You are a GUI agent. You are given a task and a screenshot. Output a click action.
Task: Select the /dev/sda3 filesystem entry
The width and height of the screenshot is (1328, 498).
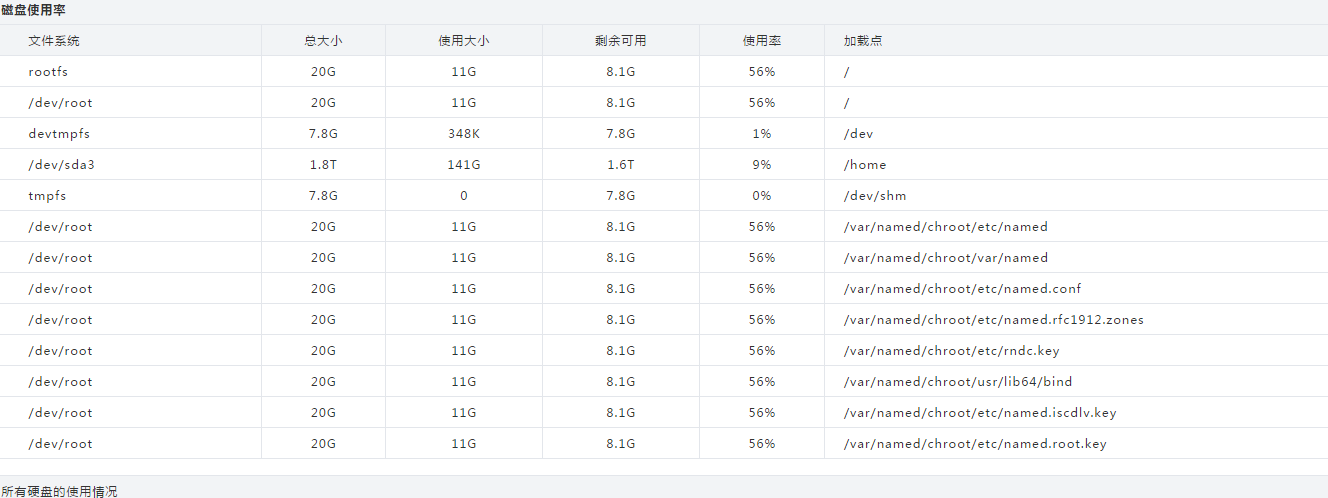(x=61, y=165)
